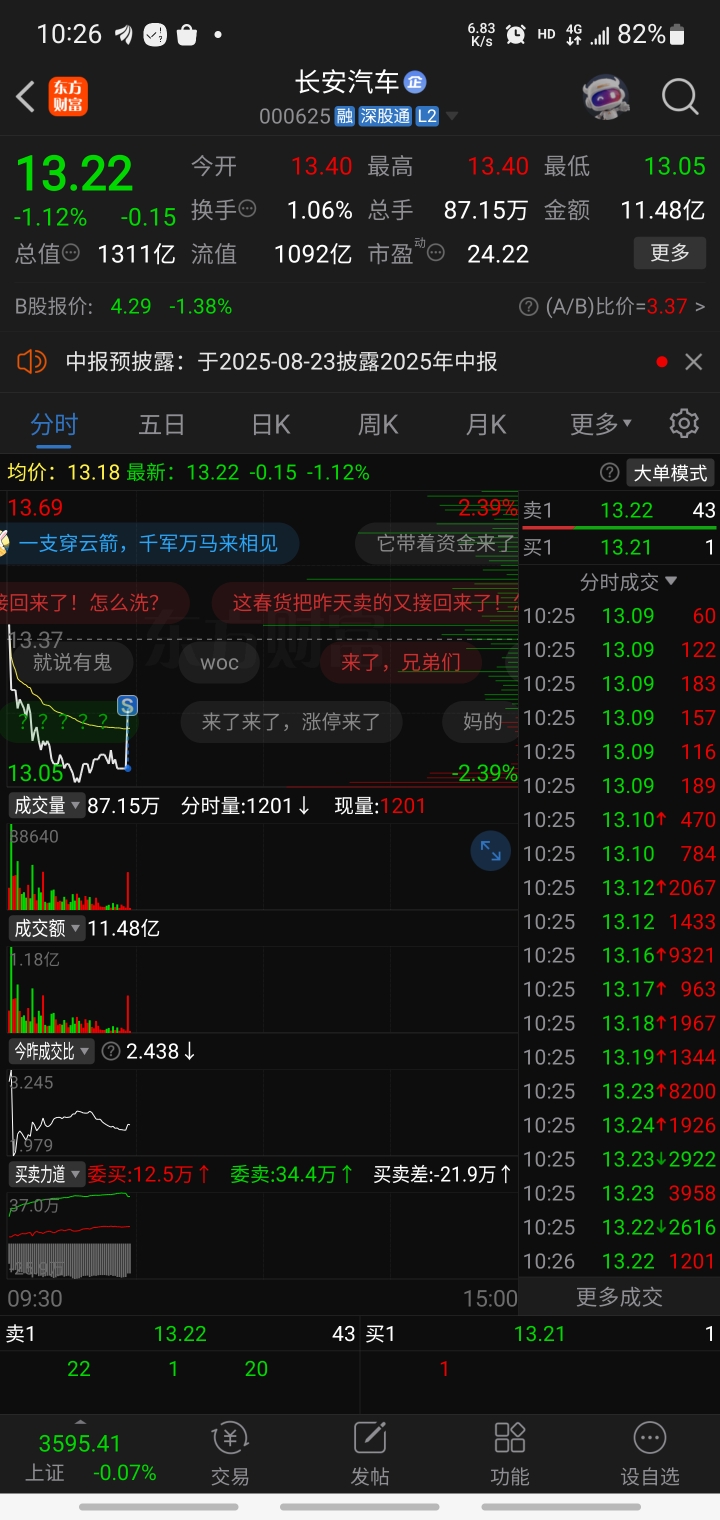Tap the woc comment bubble

(219, 662)
